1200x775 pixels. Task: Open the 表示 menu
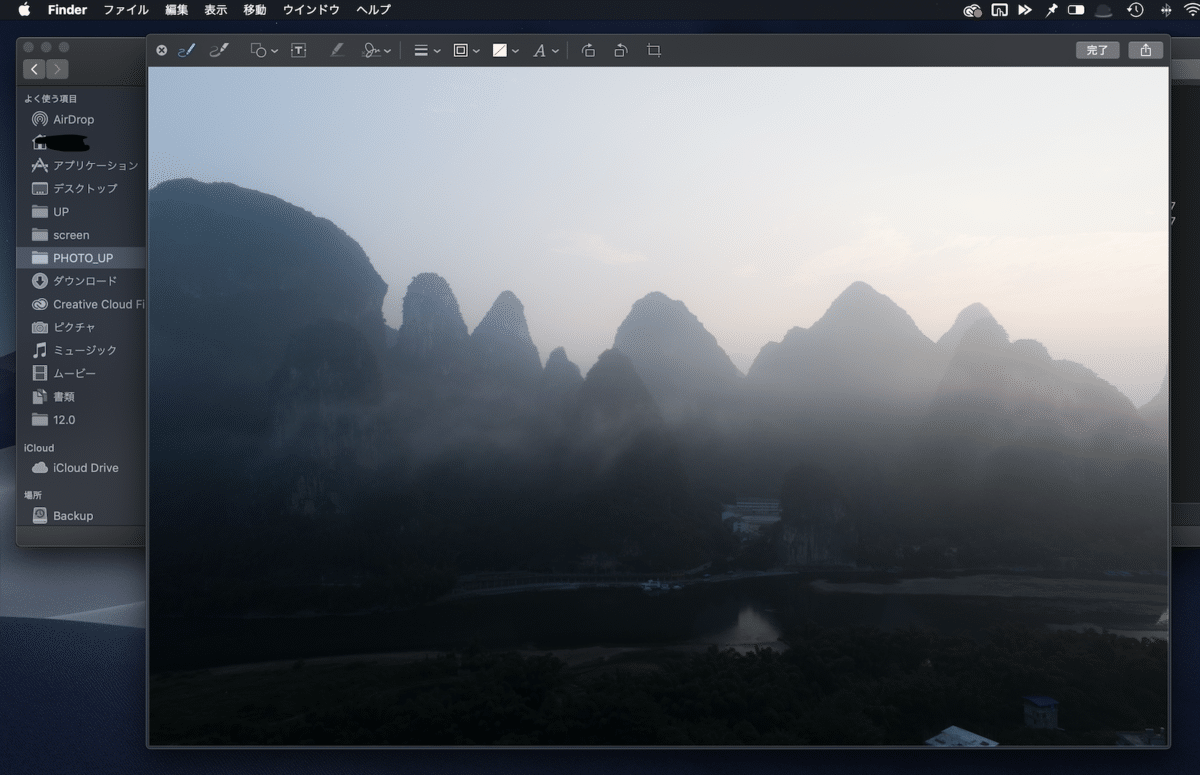click(x=216, y=10)
